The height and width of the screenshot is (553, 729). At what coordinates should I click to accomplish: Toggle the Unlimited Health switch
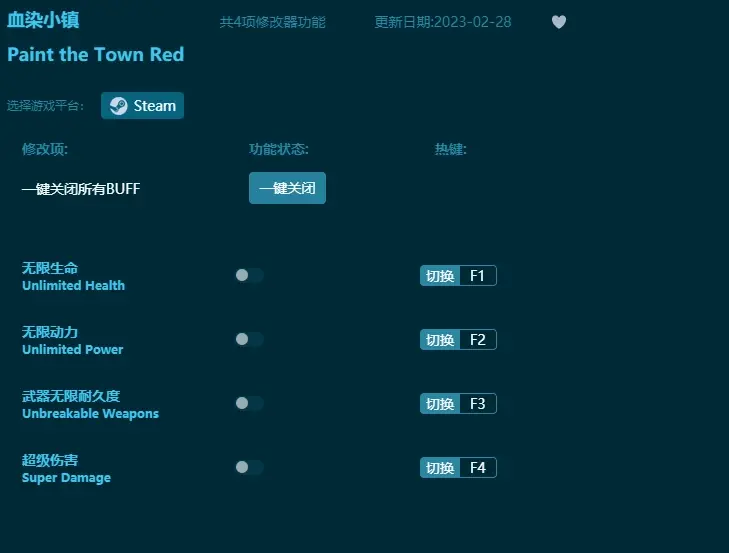click(249, 275)
